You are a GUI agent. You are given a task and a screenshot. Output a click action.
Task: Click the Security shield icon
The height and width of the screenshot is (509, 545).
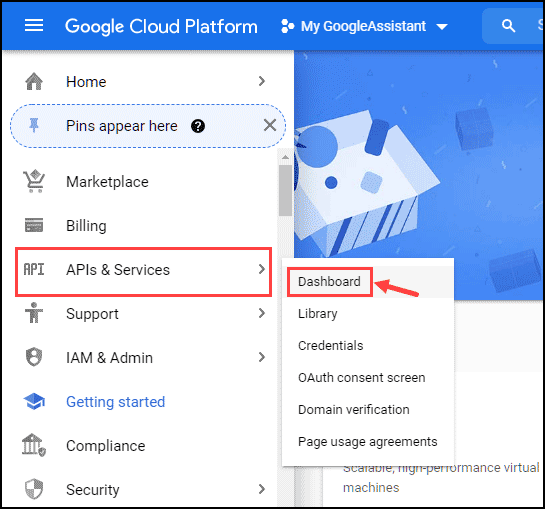[x=34, y=489]
